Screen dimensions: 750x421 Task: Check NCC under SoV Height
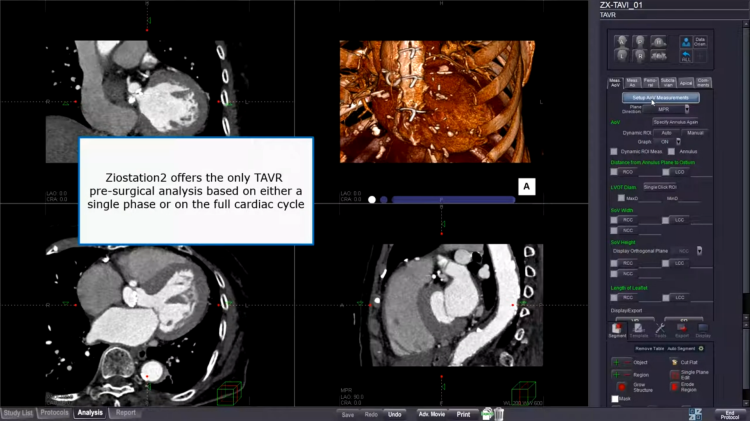click(x=614, y=274)
